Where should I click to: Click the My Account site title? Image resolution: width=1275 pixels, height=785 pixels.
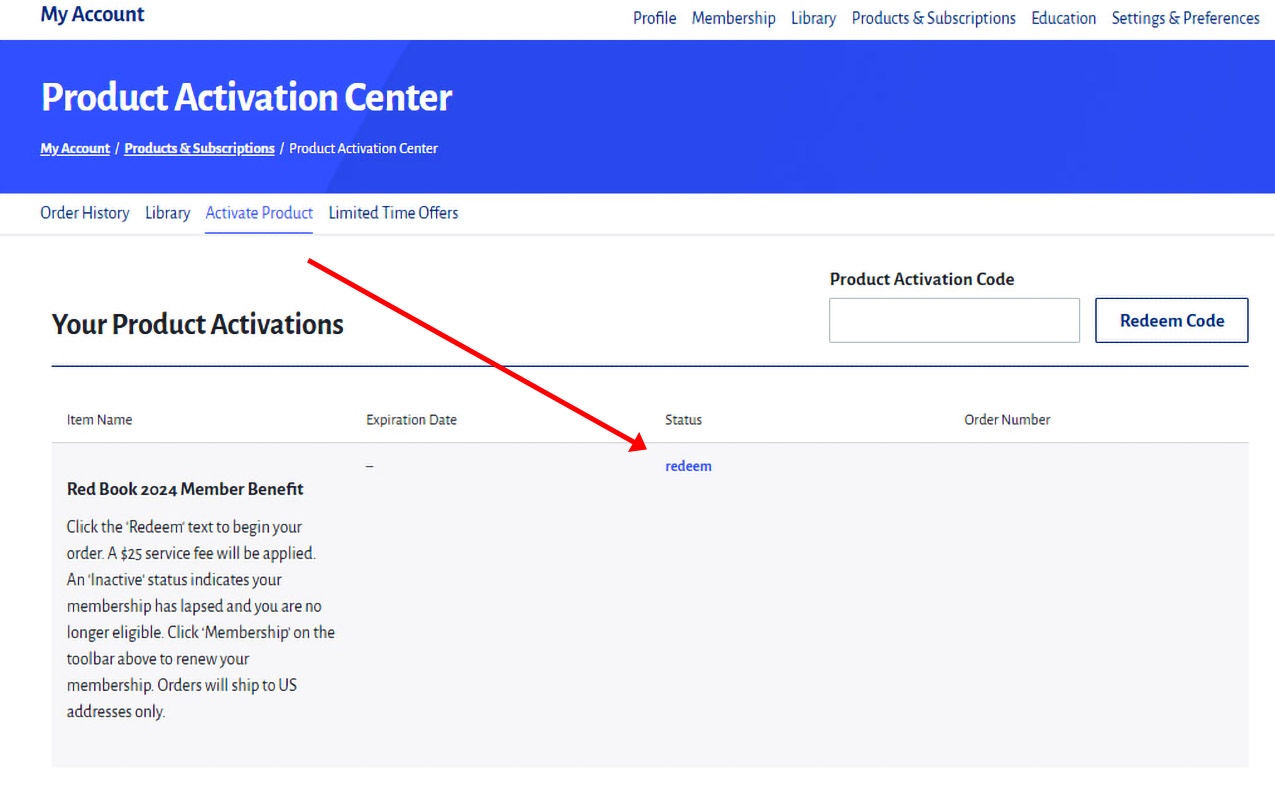[92, 15]
